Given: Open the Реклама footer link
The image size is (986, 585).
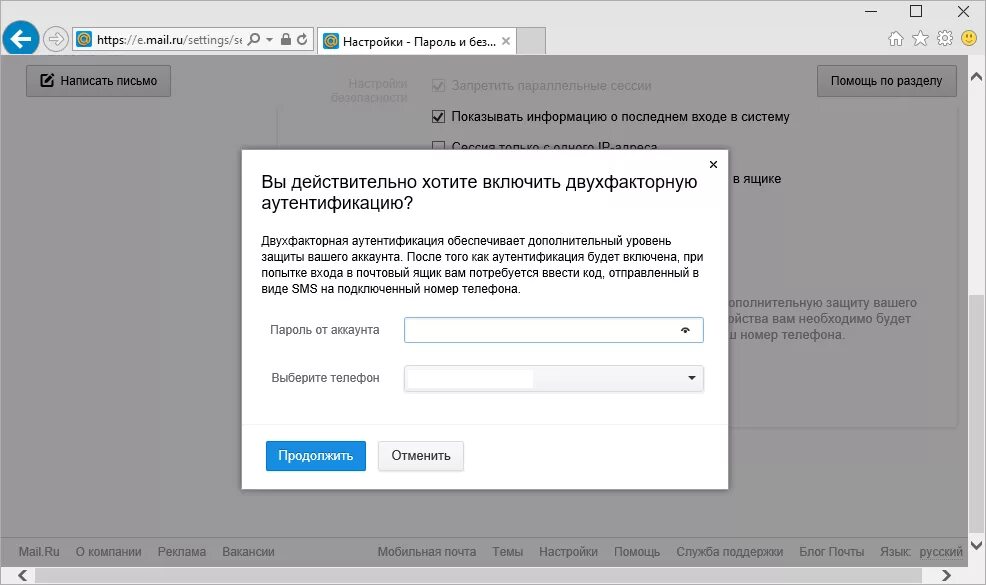Looking at the screenshot, I should point(182,552).
